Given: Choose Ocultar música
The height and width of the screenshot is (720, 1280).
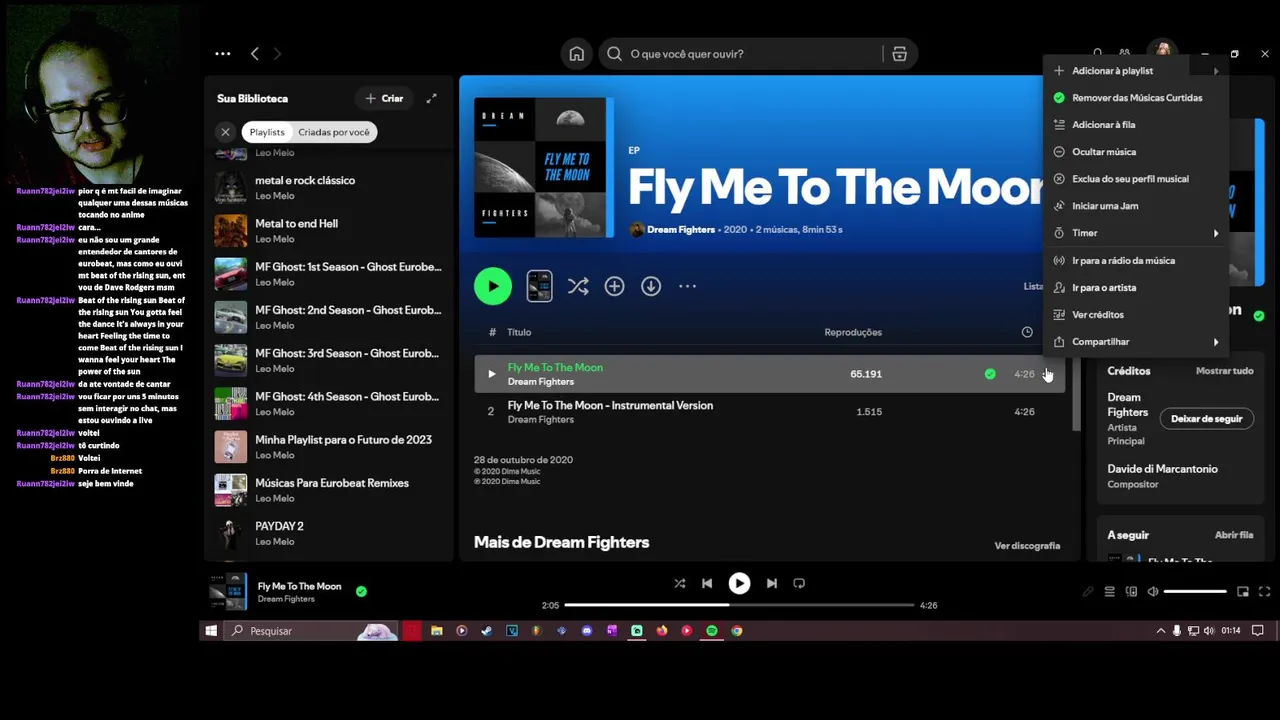Looking at the screenshot, I should coord(1136,152).
